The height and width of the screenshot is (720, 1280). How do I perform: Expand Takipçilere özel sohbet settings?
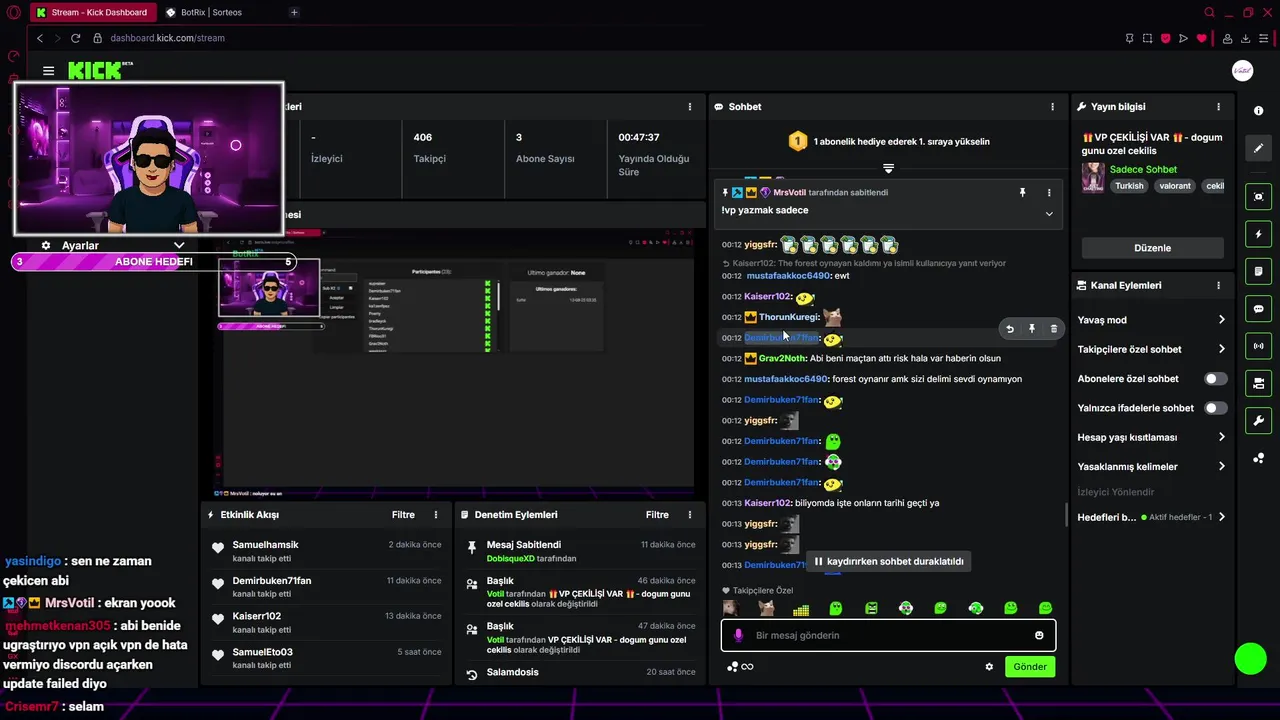1221,349
